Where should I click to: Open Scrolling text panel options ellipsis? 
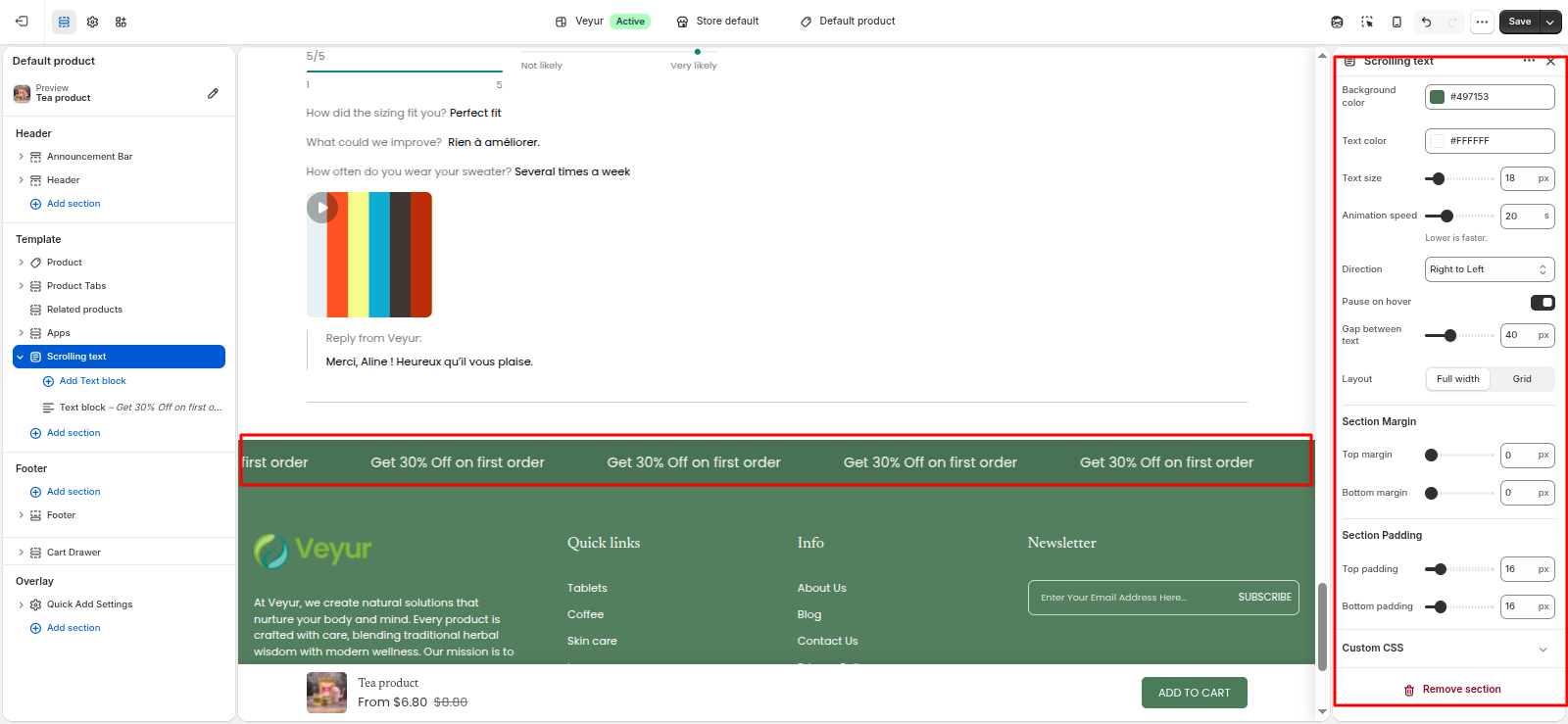[1529, 61]
